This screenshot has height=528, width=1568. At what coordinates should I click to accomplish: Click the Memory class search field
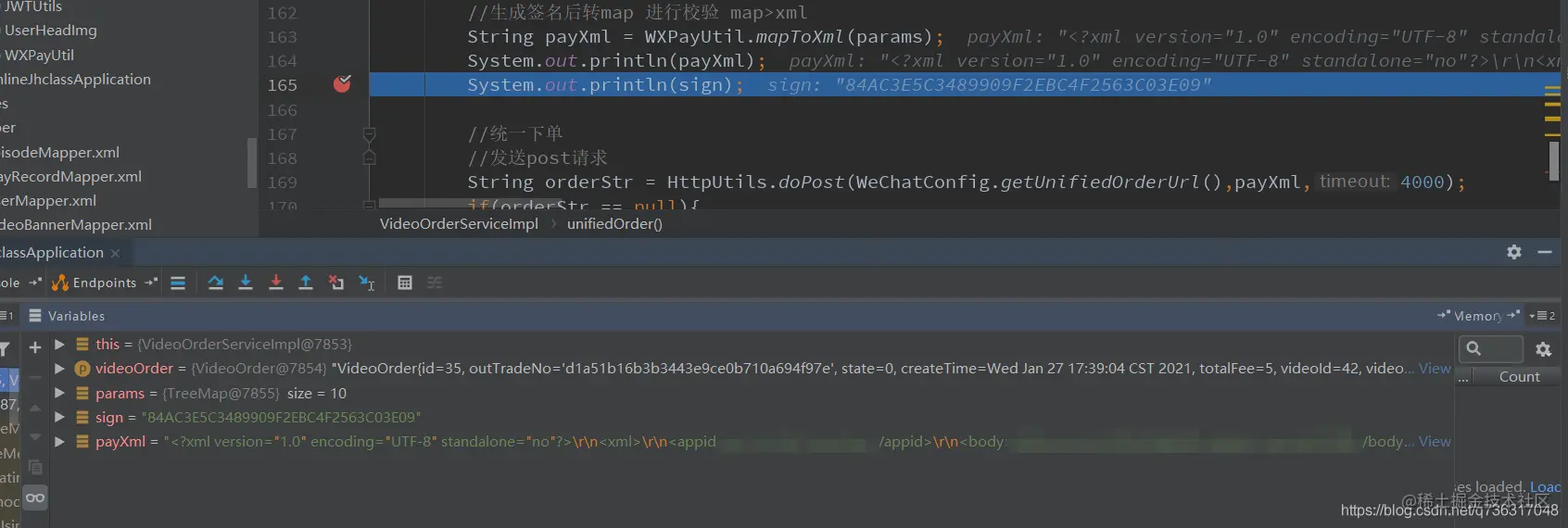coord(1491,348)
